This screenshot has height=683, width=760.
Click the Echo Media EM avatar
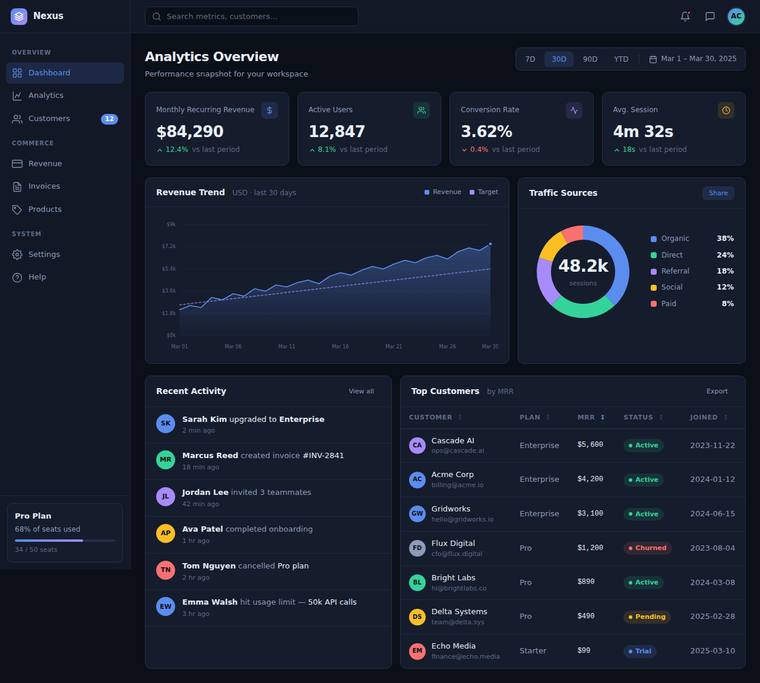pyautogui.click(x=417, y=651)
